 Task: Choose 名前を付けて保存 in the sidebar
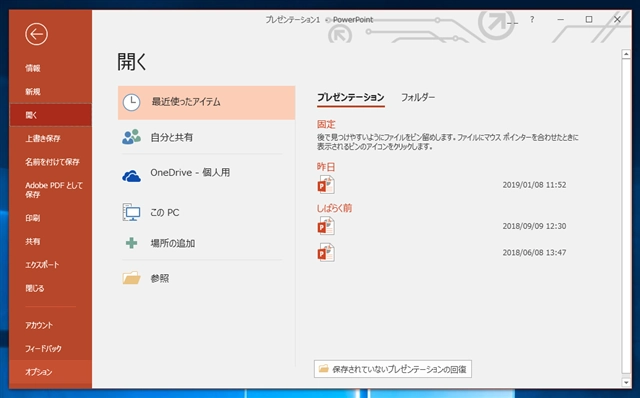(51, 162)
